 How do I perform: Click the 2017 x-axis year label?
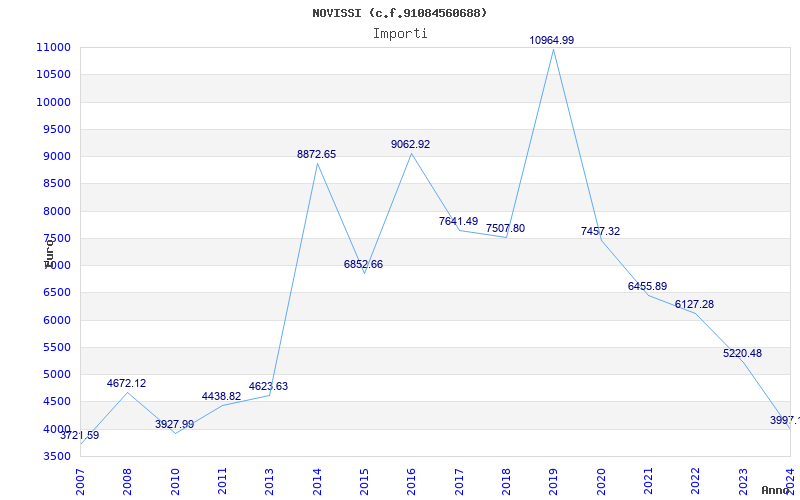[459, 482]
